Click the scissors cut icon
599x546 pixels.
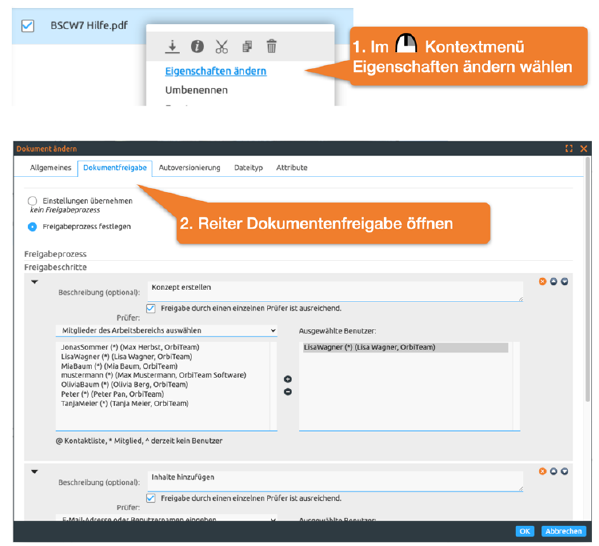click(x=222, y=47)
